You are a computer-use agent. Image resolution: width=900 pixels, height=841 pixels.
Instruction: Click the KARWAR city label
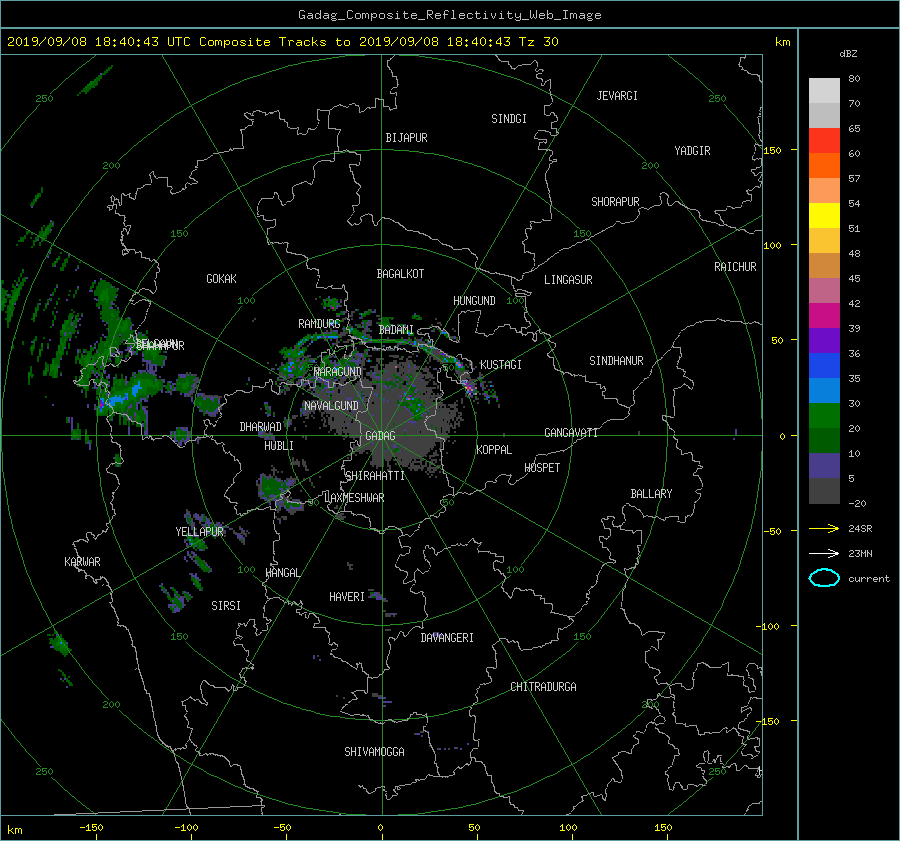(82, 562)
